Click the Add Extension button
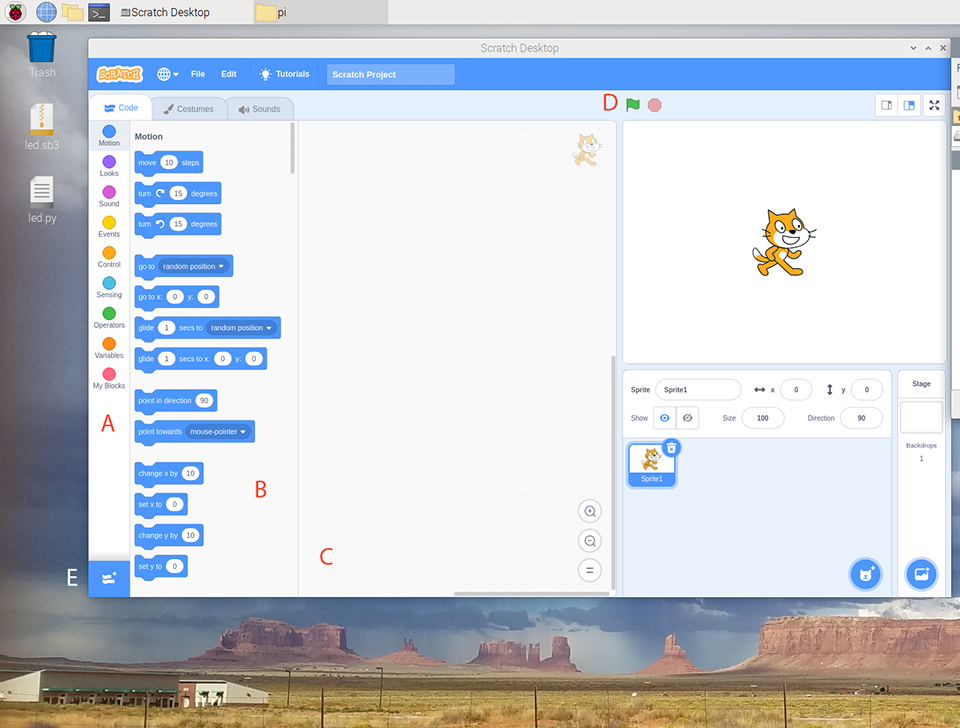The height and width of the screenshot is (728, 960). click(x=109, y=578)
